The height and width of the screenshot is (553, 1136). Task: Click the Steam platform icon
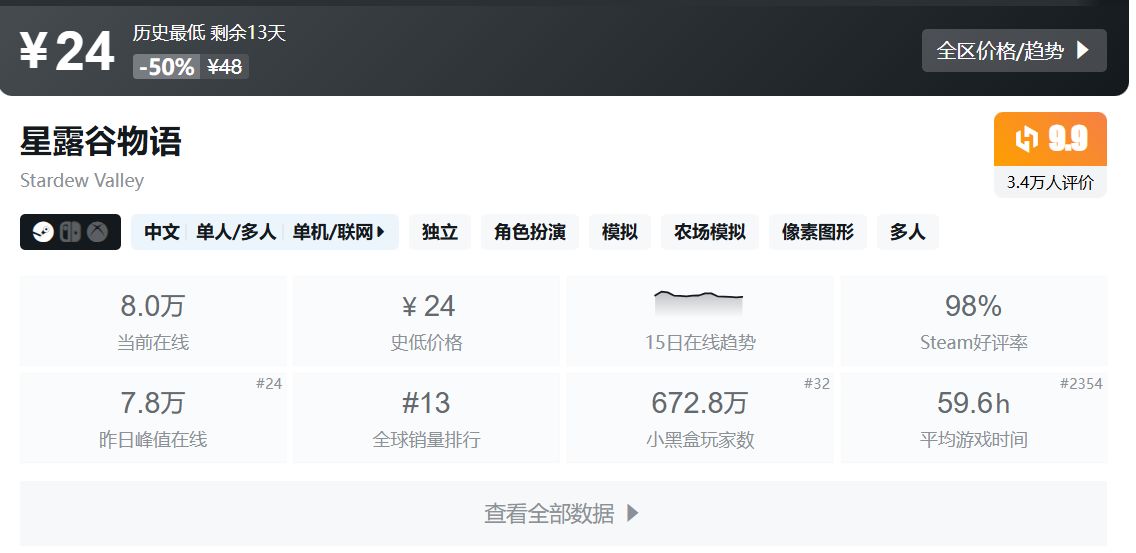tap(43, 232)
